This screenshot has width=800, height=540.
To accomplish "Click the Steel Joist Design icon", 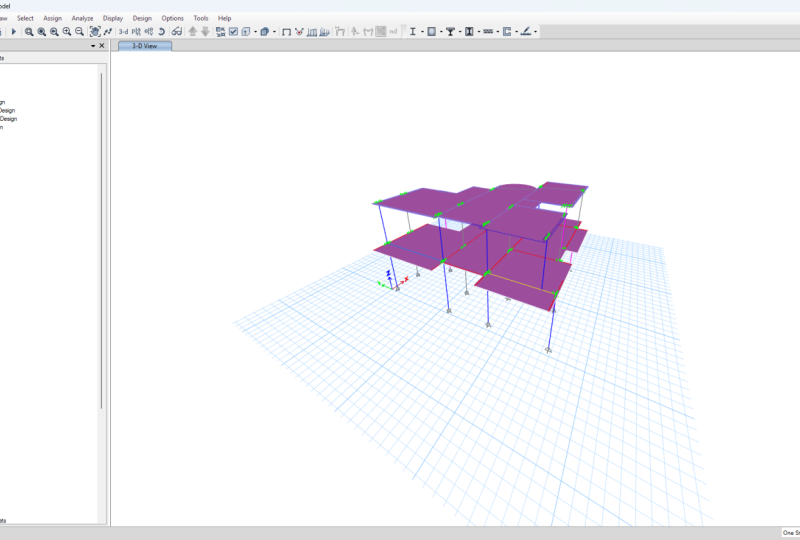I will [x=488, y=32].
